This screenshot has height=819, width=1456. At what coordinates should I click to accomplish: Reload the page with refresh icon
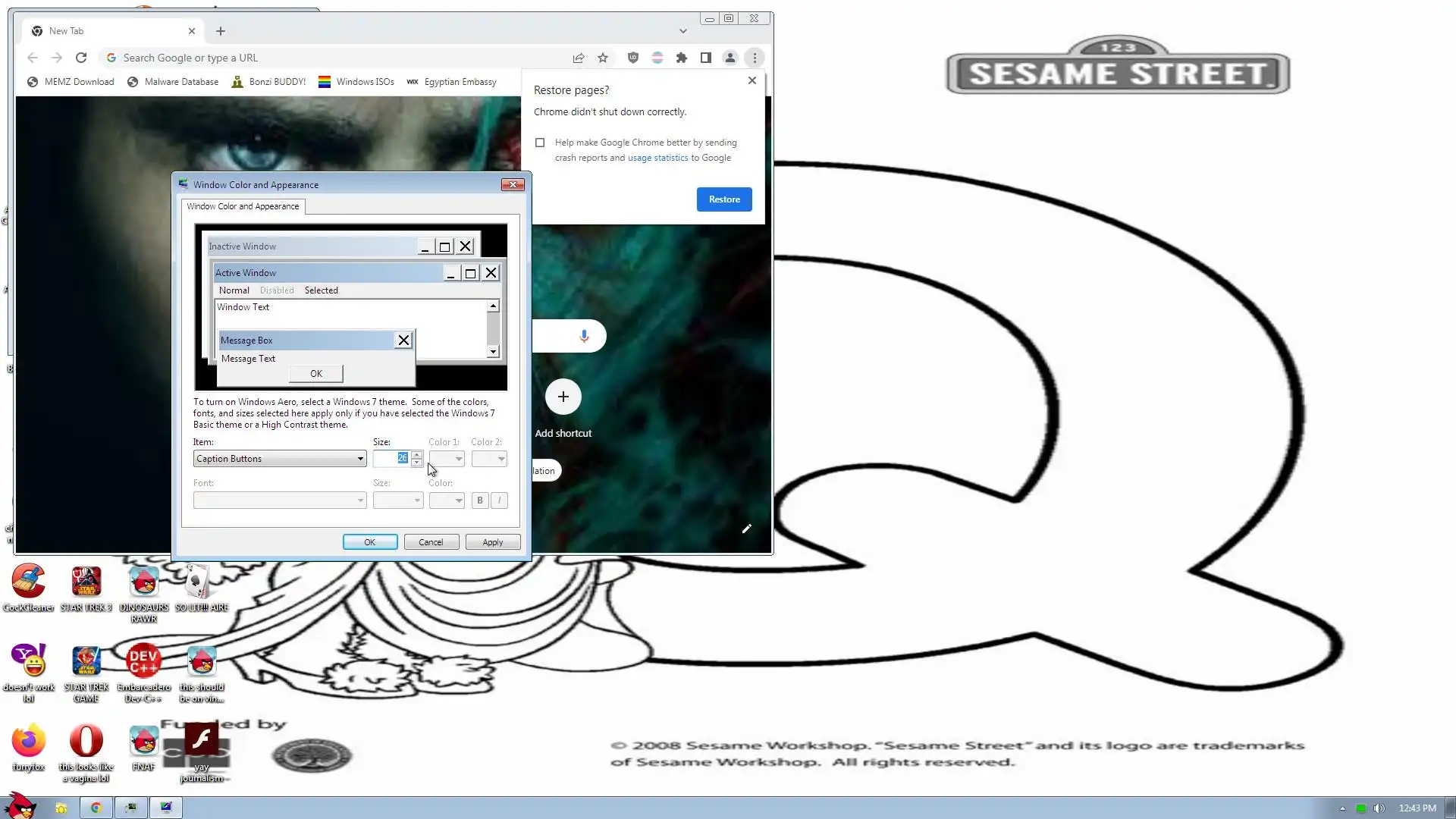click(81, 58)
